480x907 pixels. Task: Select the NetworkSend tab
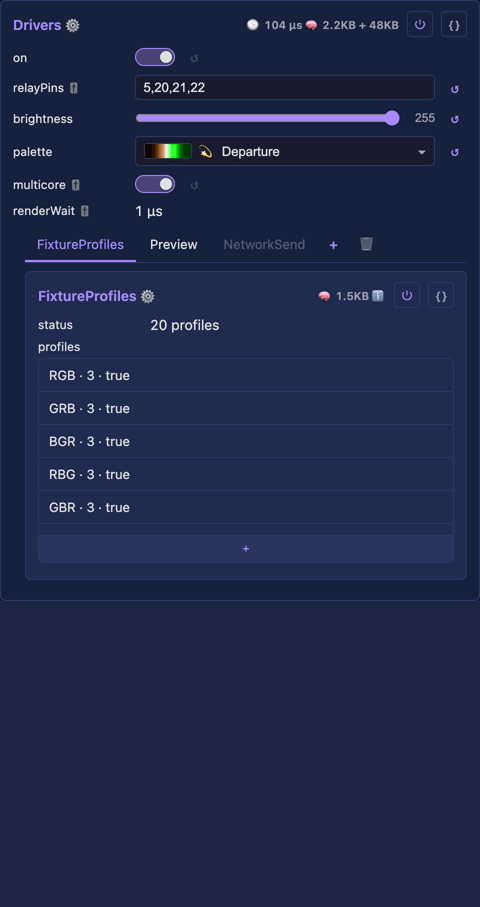[x=264, y=244]
